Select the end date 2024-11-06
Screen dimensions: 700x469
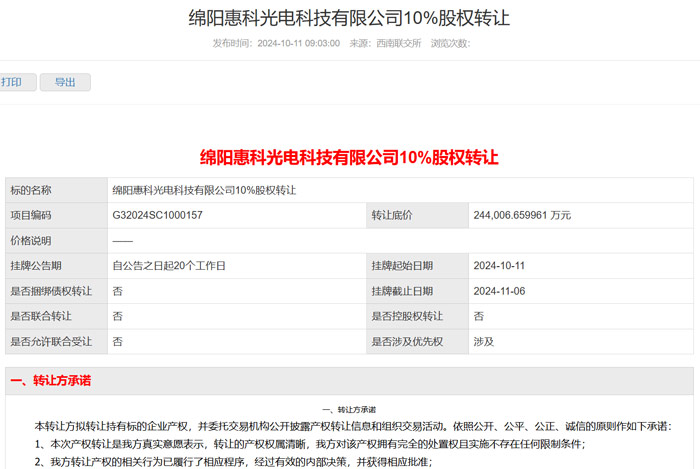(x=499, y=291)
